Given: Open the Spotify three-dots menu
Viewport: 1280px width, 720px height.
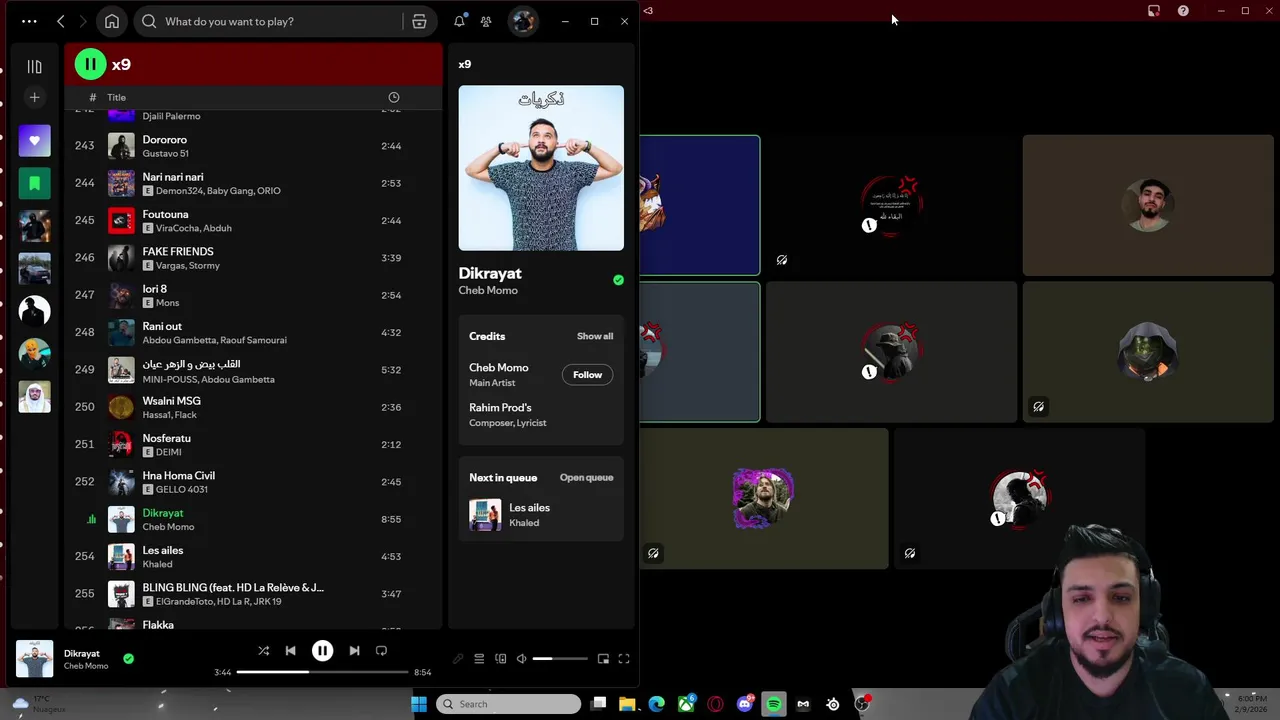Looking at the screenshot, I should [29, 21].
